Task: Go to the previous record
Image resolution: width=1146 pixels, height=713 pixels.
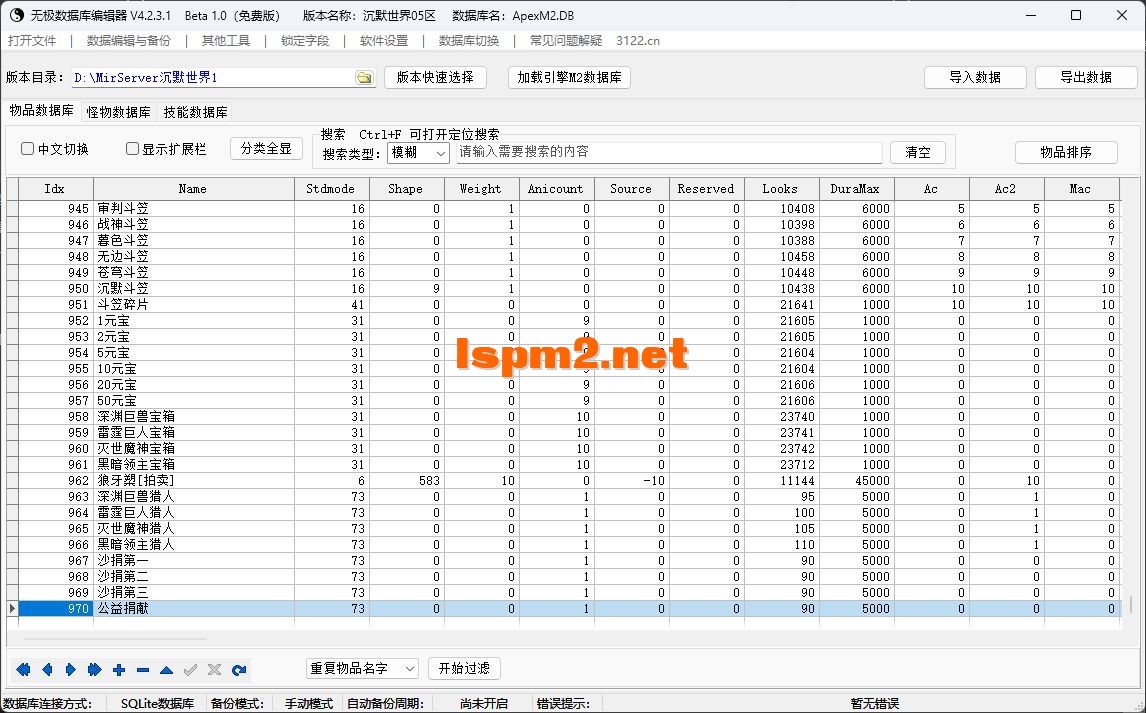Action: pyautogui.click(x=46, y=669)
